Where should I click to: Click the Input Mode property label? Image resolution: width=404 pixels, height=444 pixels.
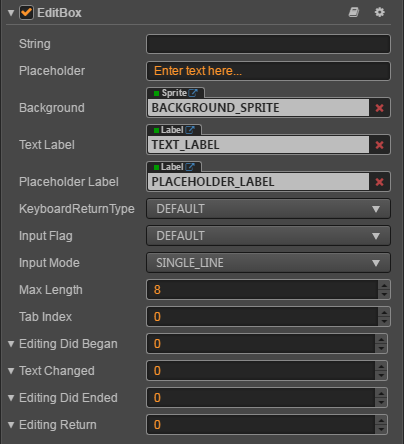49,263
